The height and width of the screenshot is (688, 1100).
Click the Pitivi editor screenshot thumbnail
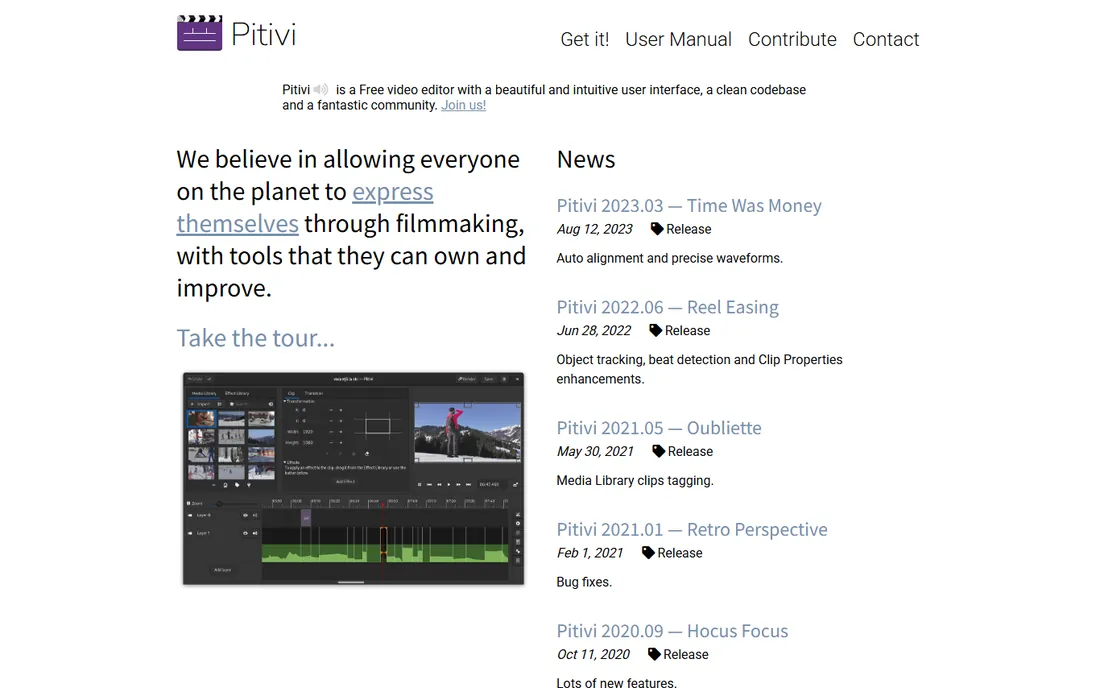(354, 478)
